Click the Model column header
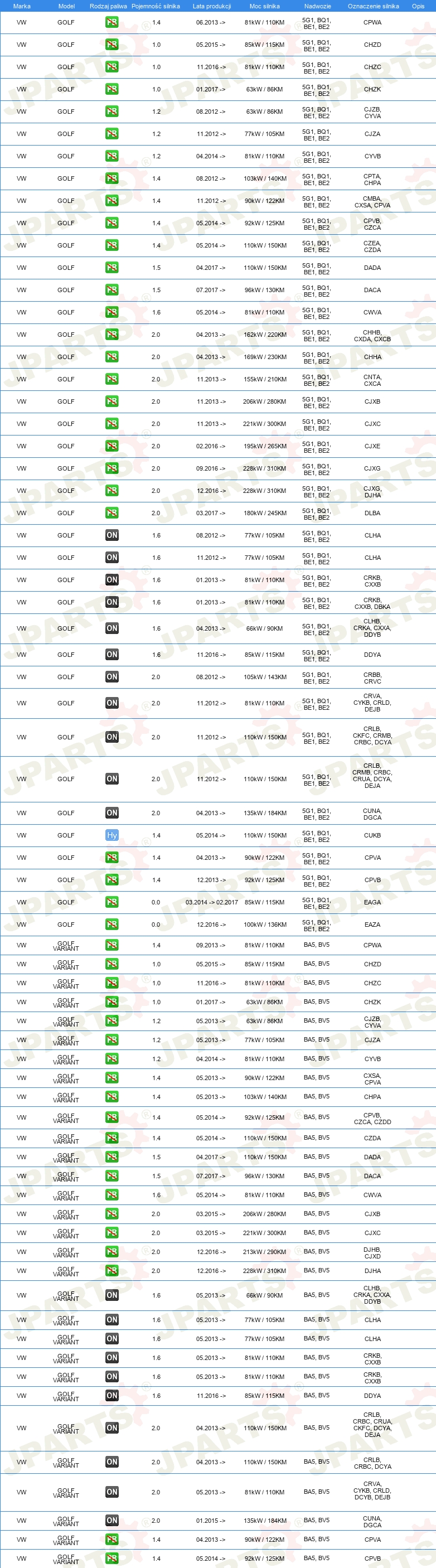436x1568 pixels. click(x=66, y=6)
